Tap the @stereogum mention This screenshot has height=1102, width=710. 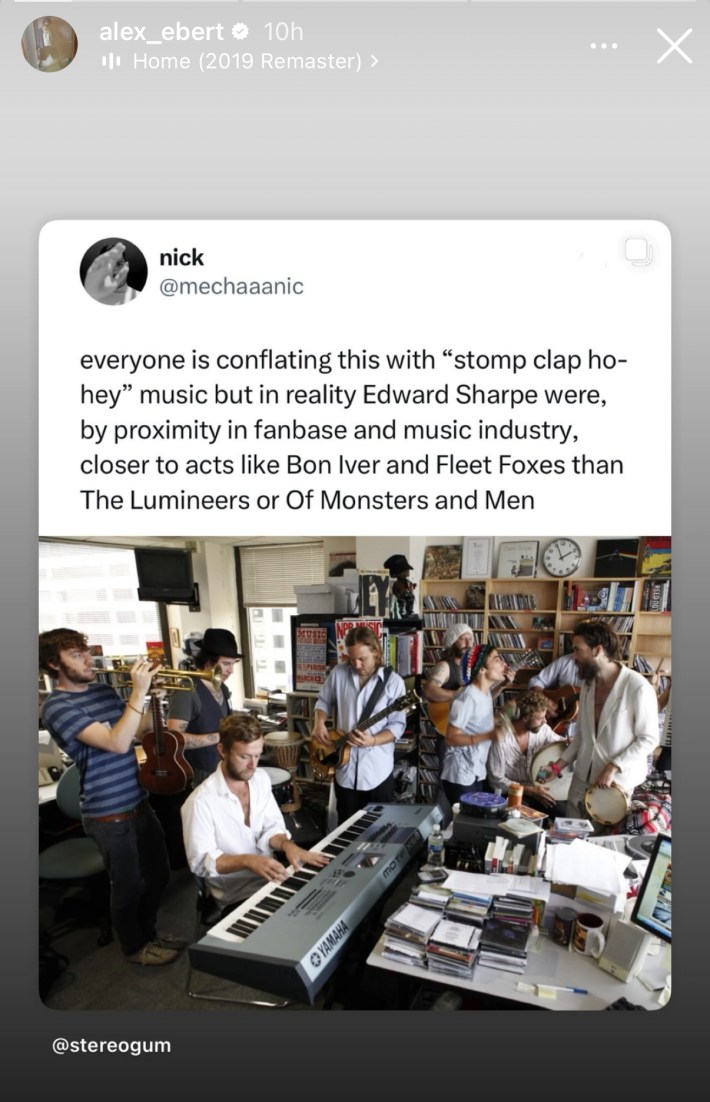111,1045
